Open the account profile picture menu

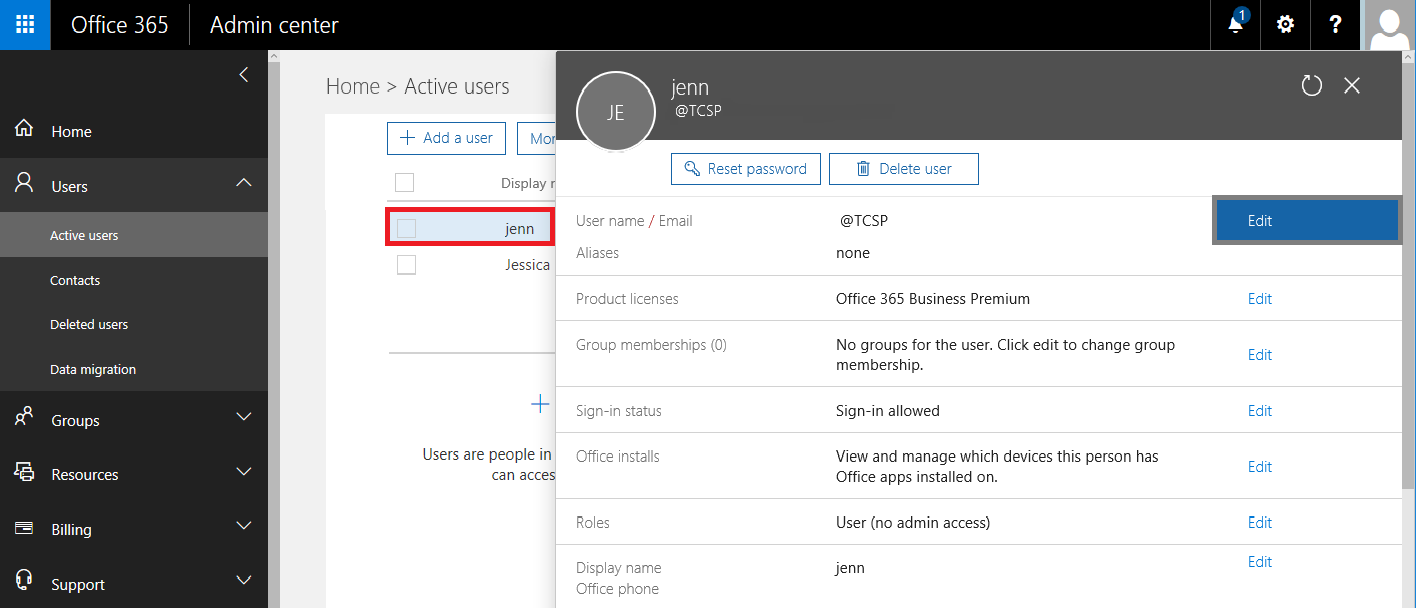click(x=1390, y=25)
